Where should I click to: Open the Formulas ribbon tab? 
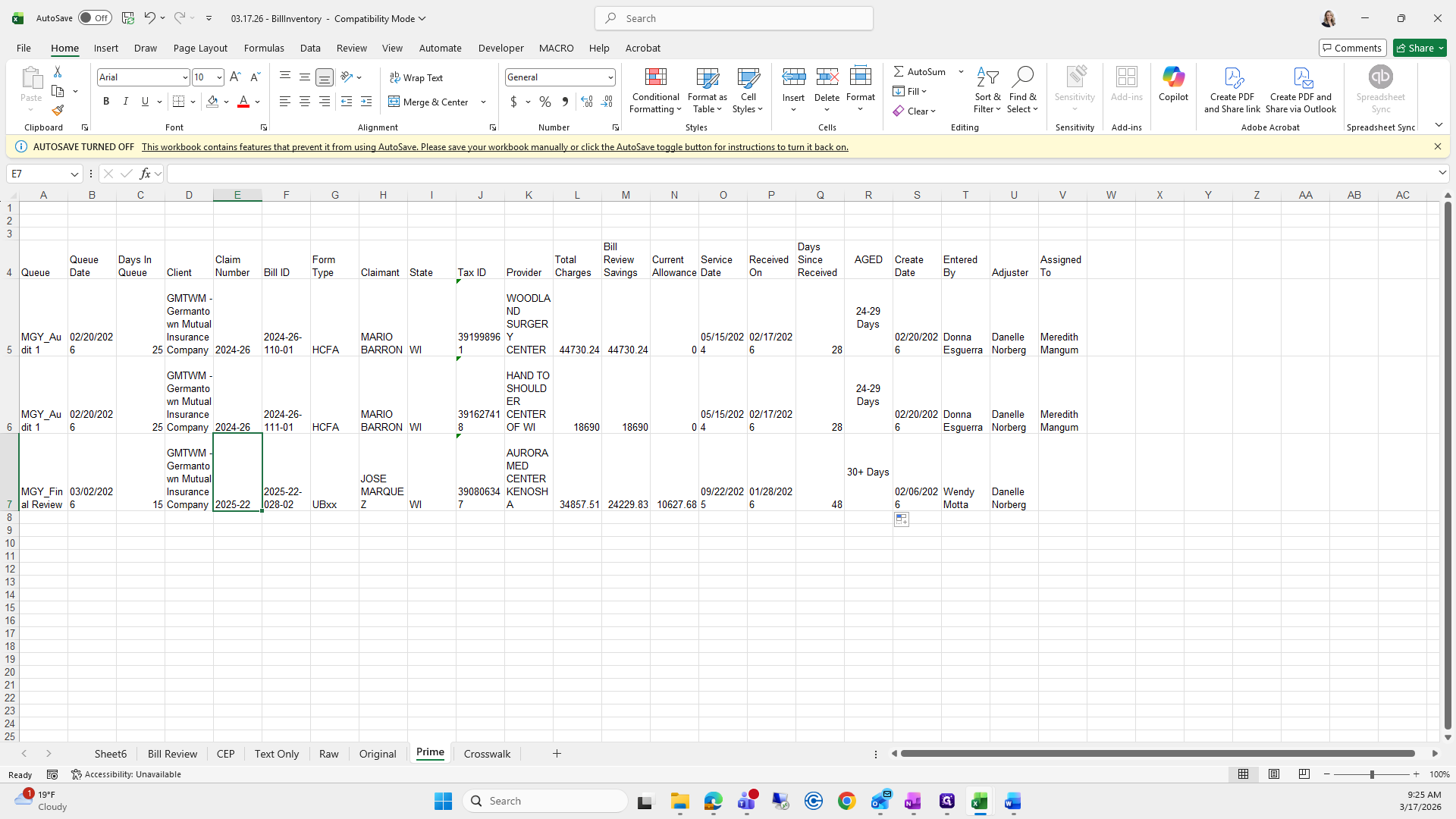264,48
